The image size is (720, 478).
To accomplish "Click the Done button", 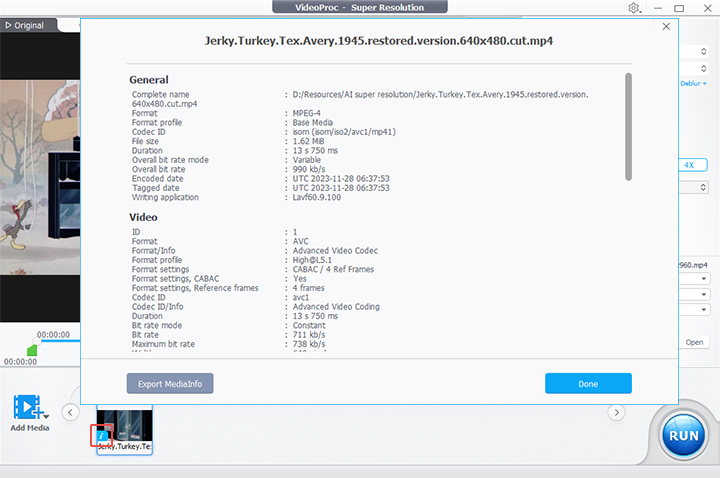I will [588, 383].
